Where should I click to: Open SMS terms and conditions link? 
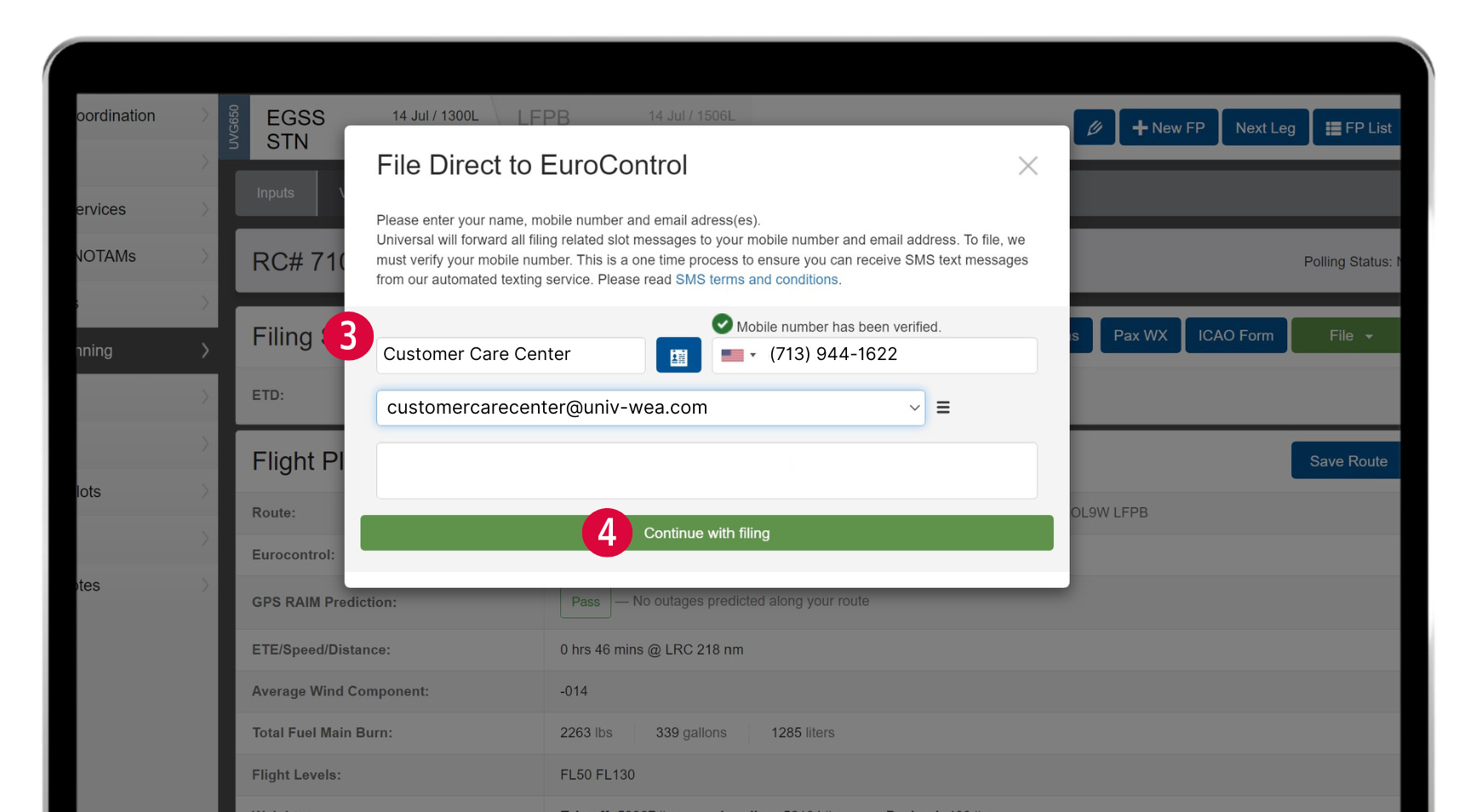(x=756, y=280)
